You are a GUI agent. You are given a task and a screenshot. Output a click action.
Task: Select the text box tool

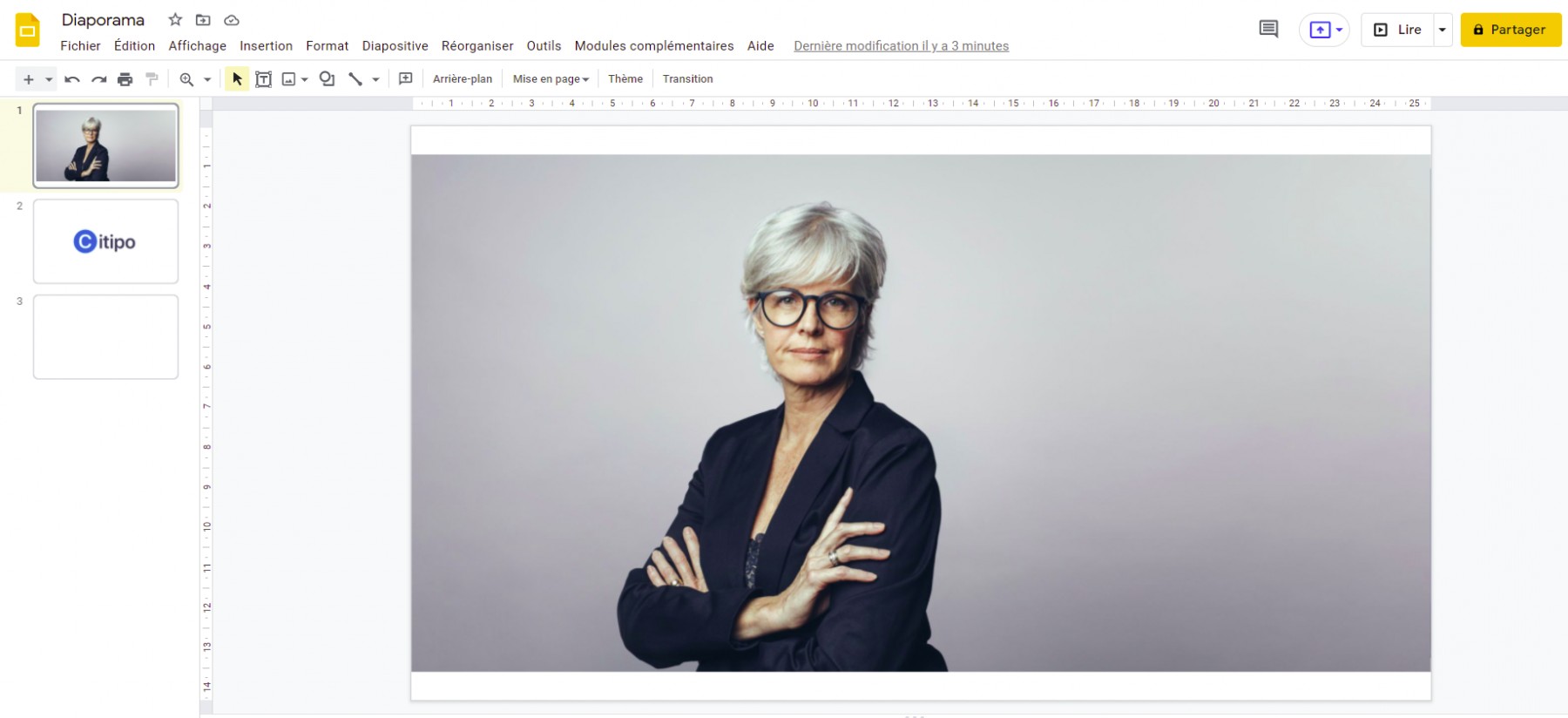(263, 79)
